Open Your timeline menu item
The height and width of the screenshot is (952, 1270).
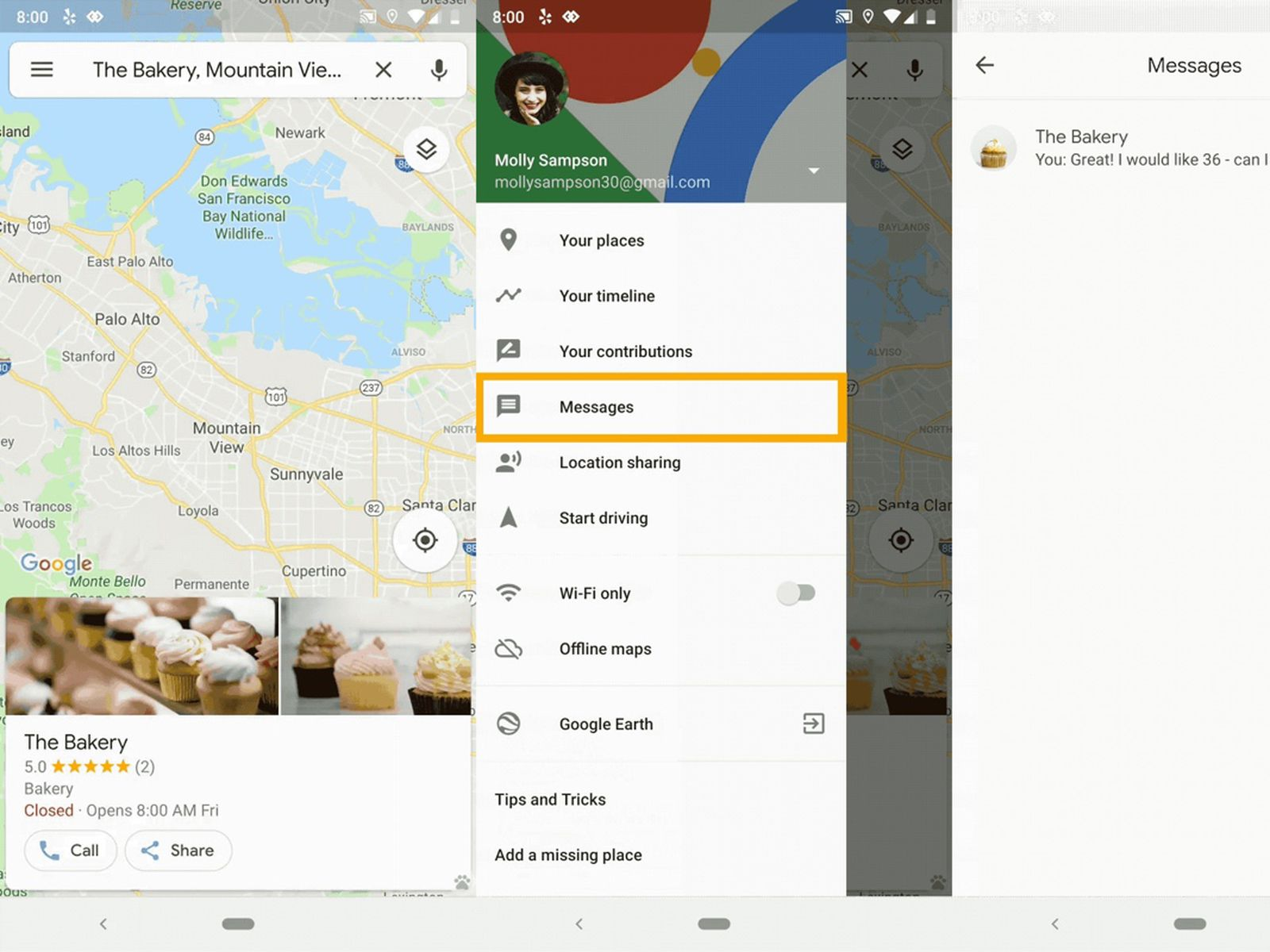coord(606,296)
